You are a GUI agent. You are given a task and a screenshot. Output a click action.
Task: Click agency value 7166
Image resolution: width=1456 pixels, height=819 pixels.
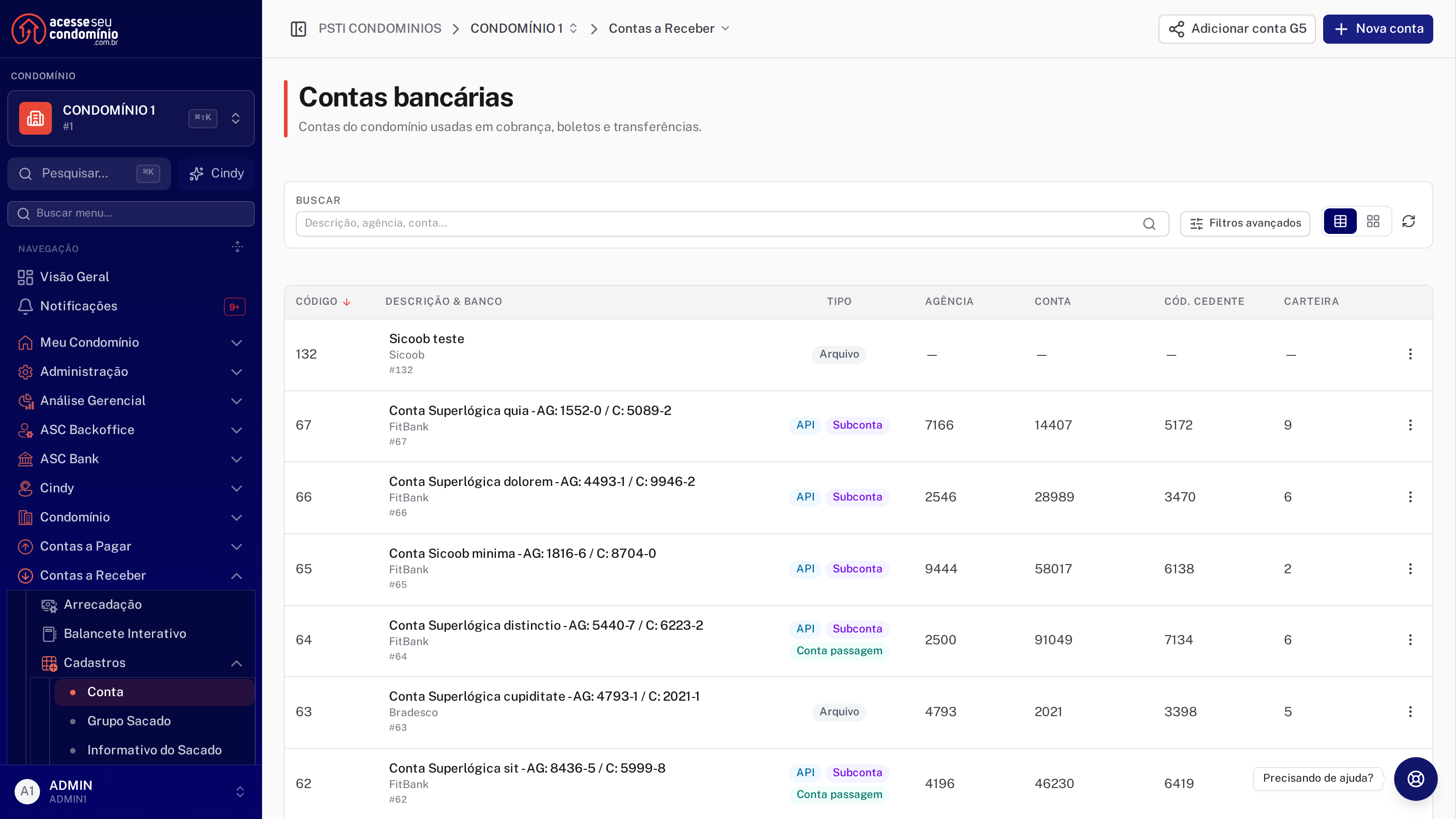click(x=939, y=425)
